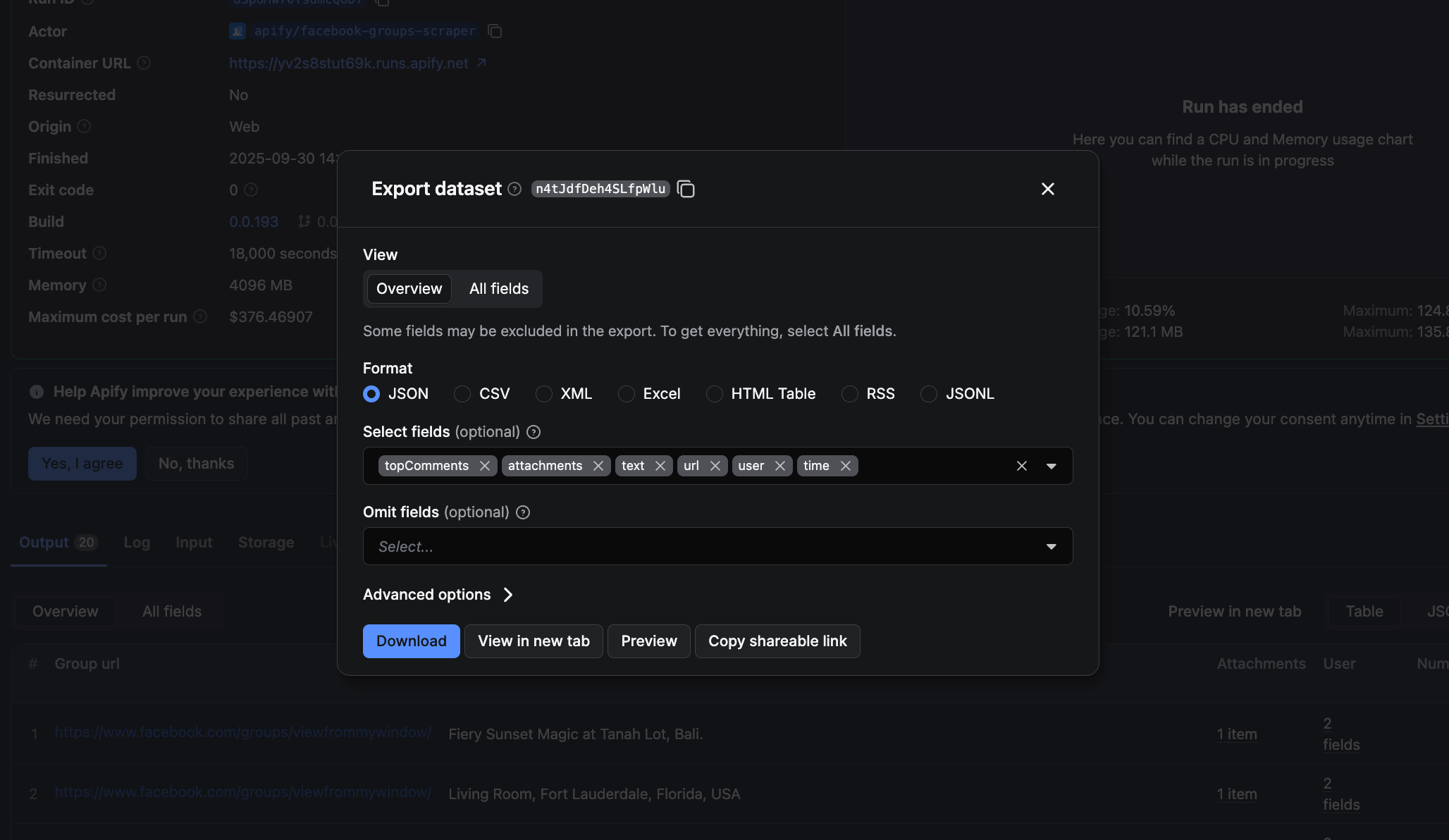This screenshot has width=1449, height=840.
Task: Click the Maximum cost per run info icon
Action: 201,316
